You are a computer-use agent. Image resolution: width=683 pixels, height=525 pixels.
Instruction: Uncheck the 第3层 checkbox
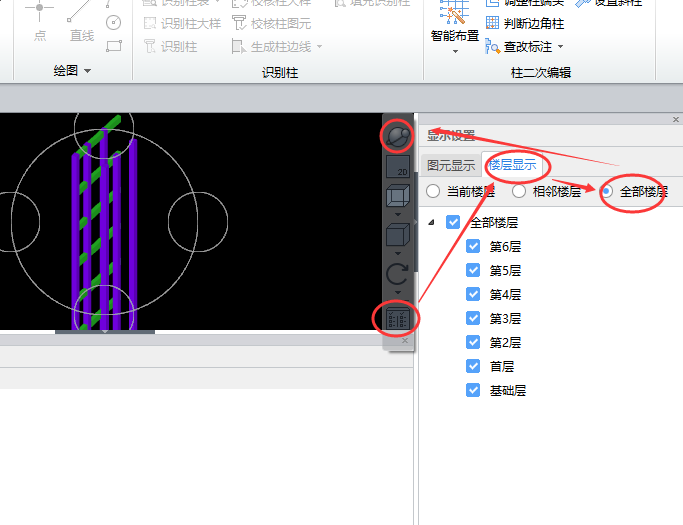(473, 318)
